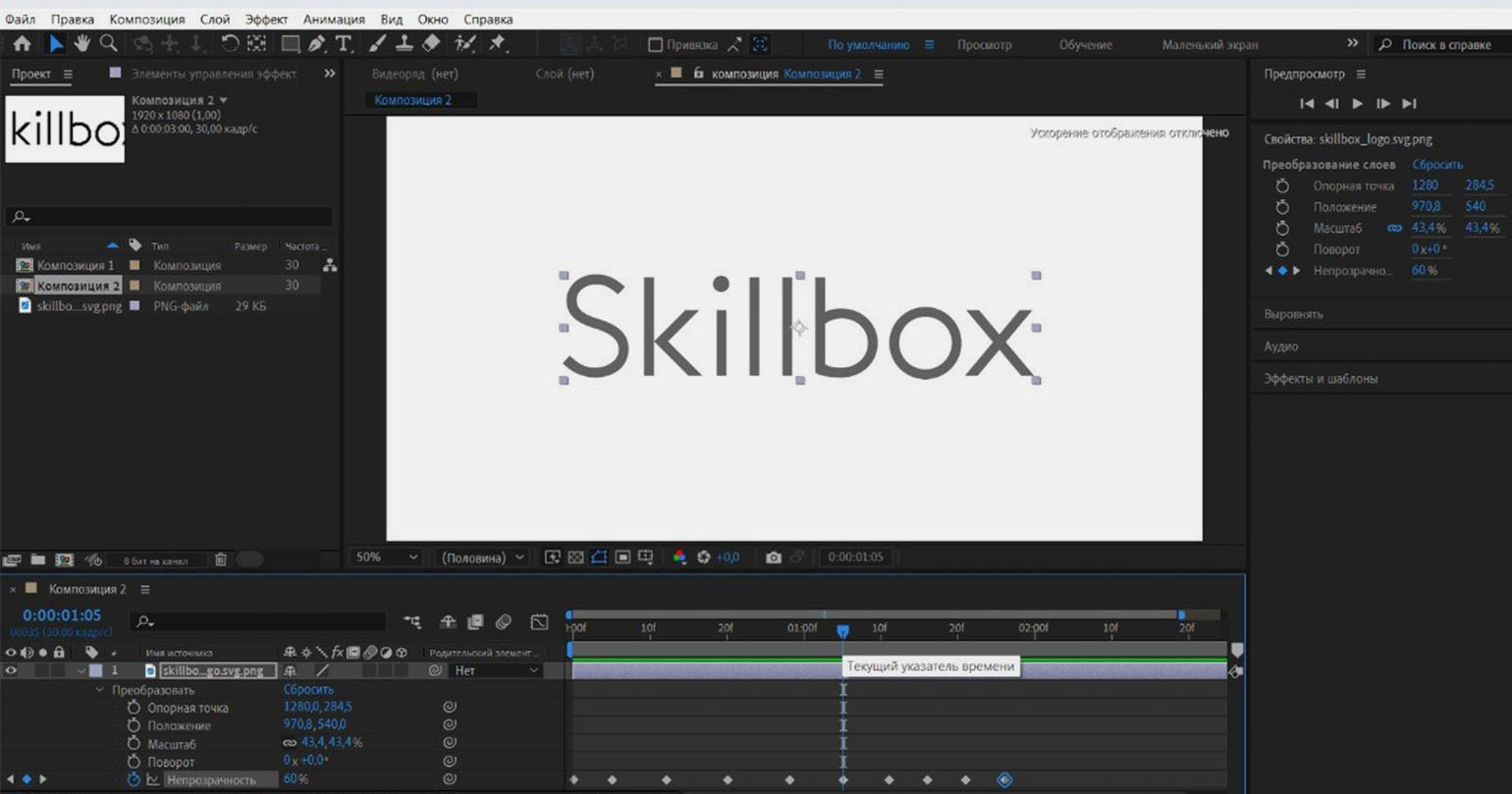Click the new composition icon in Project panel
This screenshot has height=794, width=1512.
[64, 559]
